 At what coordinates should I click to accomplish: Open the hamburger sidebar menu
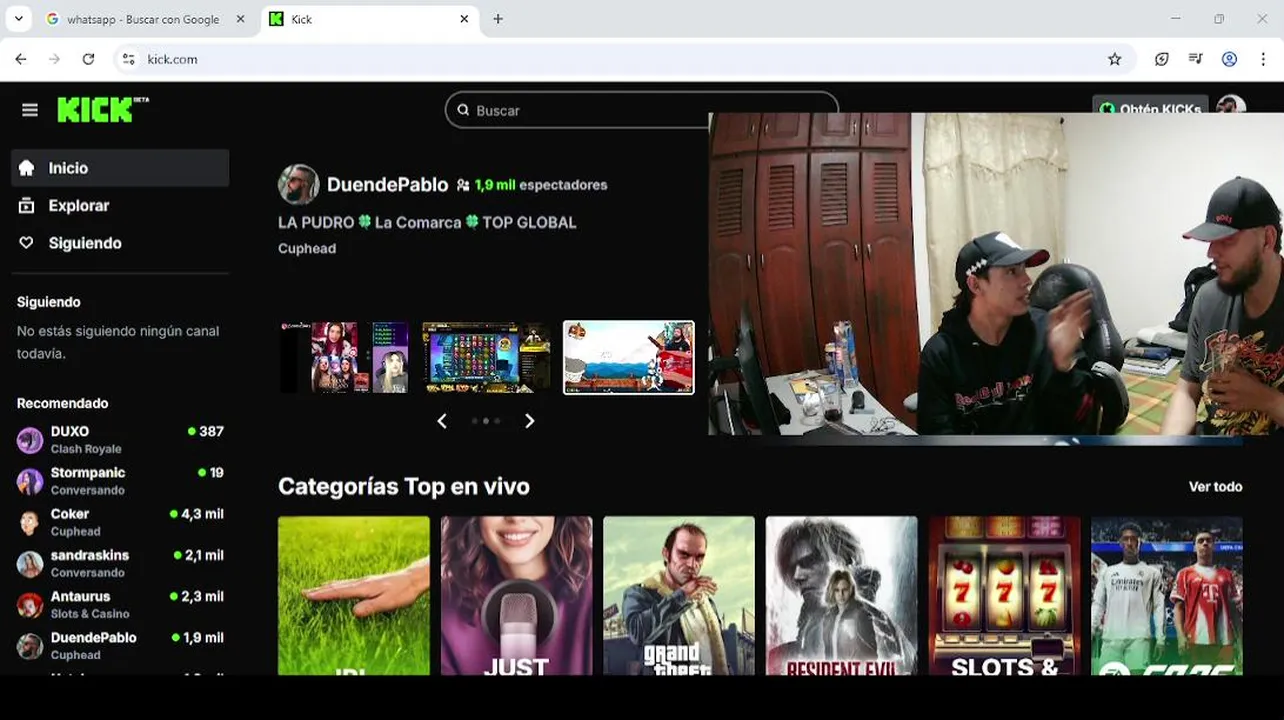pyautogui.click(x=30, y=110)
